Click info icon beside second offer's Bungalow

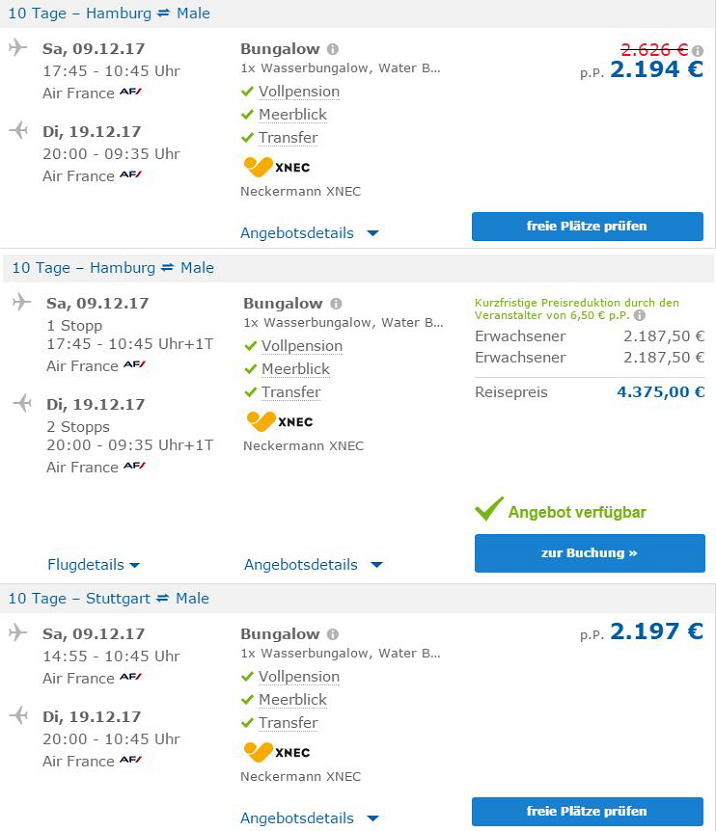pyautogui.click(x=336, y=304)
